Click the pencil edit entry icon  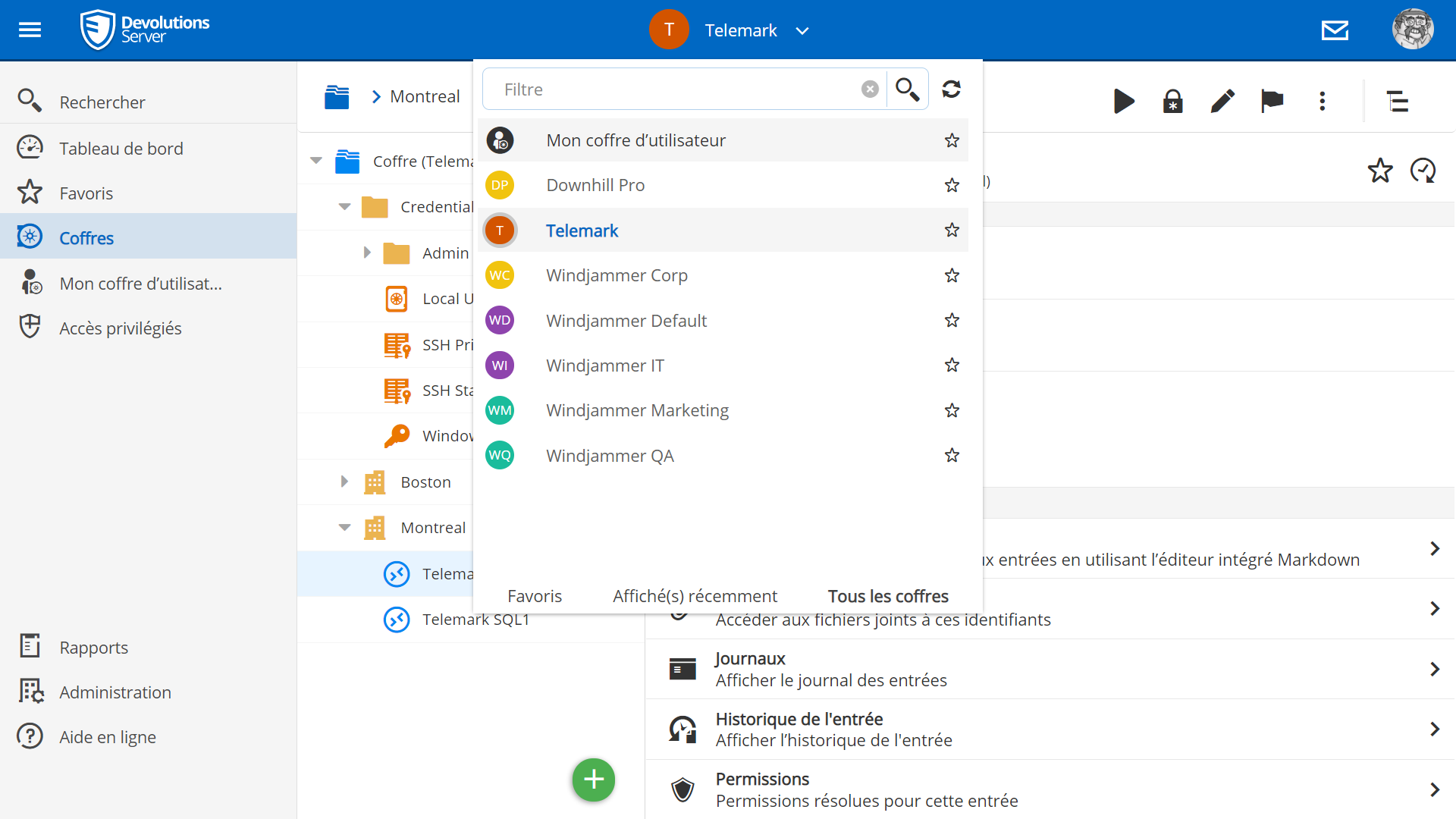pyautogui.click(x=1222, y=101)
